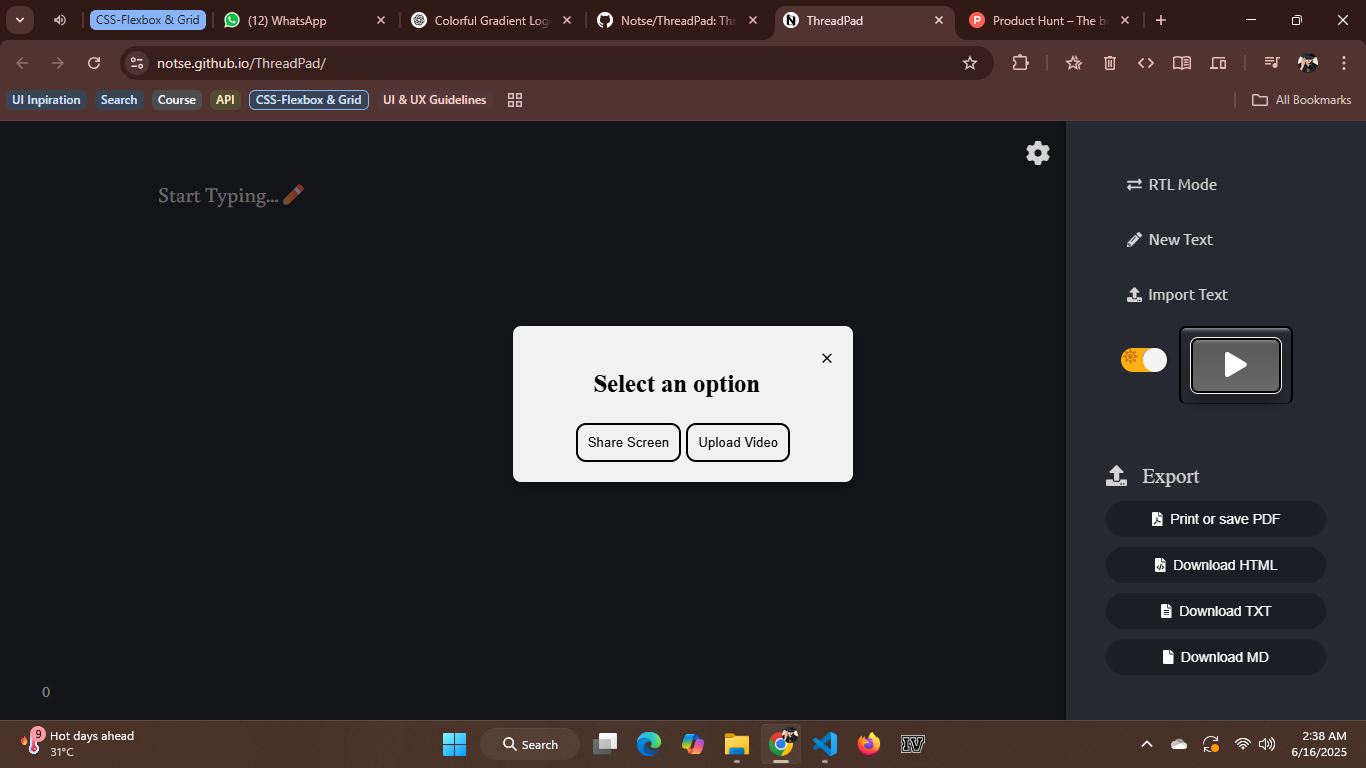Click the screen and phone extension icon

(x=1218, y=63)
